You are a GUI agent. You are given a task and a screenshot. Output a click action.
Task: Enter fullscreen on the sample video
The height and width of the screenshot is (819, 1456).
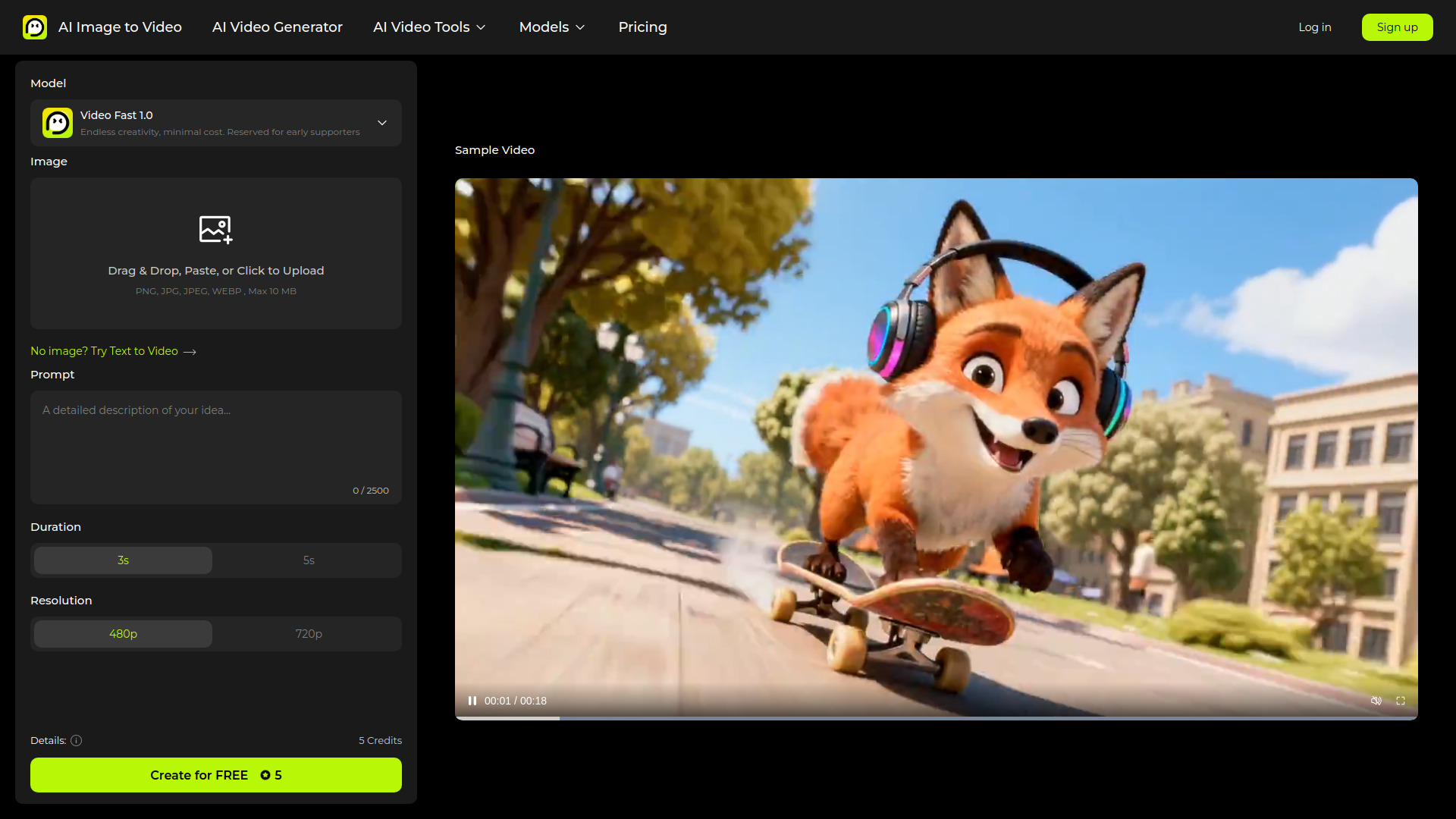coord(1401,701)
